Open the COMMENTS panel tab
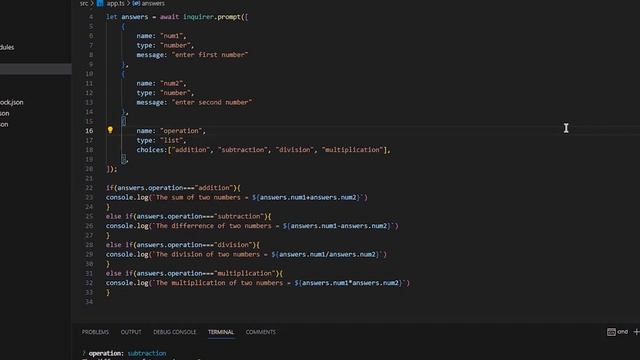The width and height of the screenshot is (640, 360). point(260,332)
